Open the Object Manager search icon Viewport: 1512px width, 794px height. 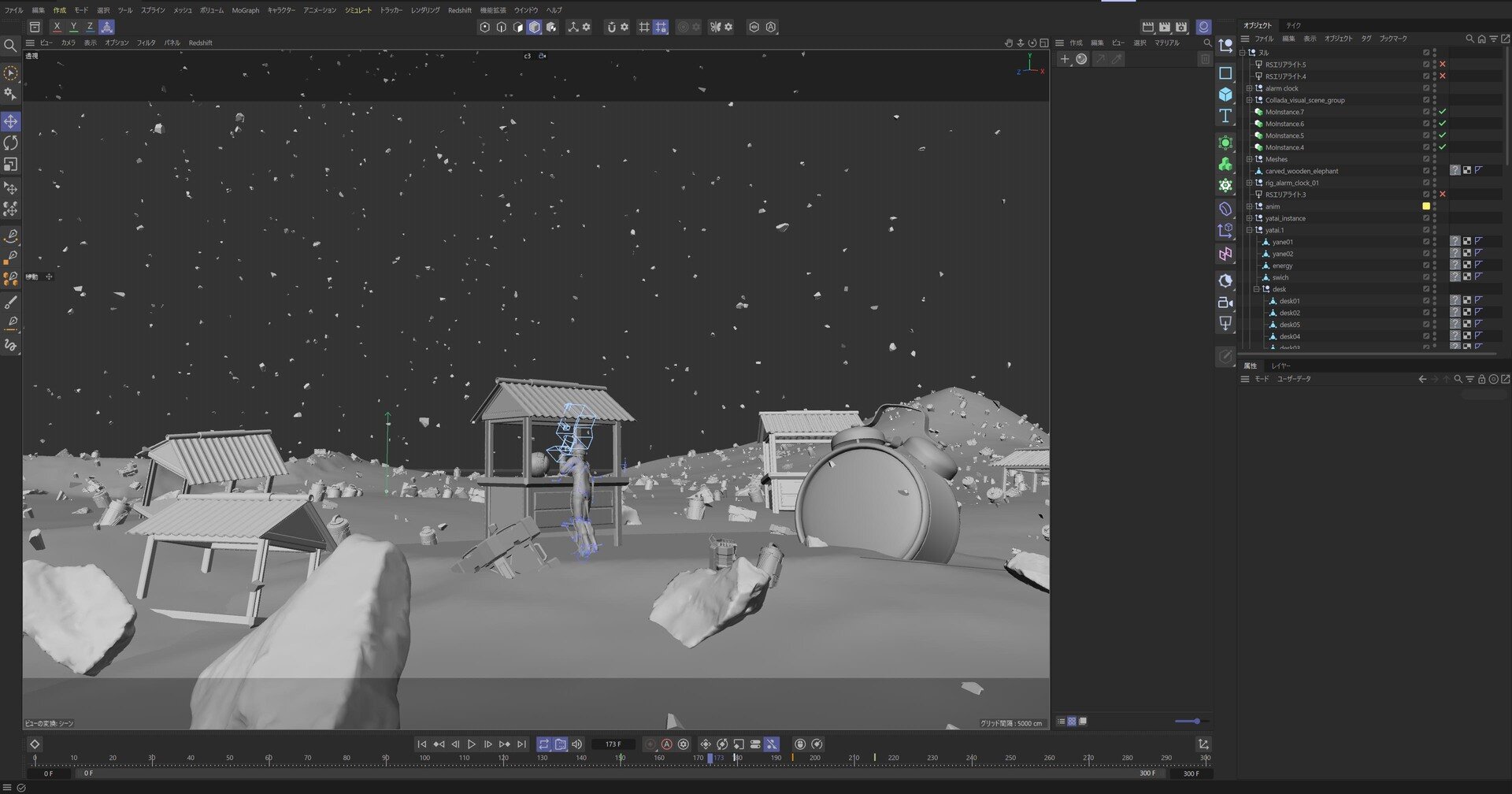tap(1469, 39)
